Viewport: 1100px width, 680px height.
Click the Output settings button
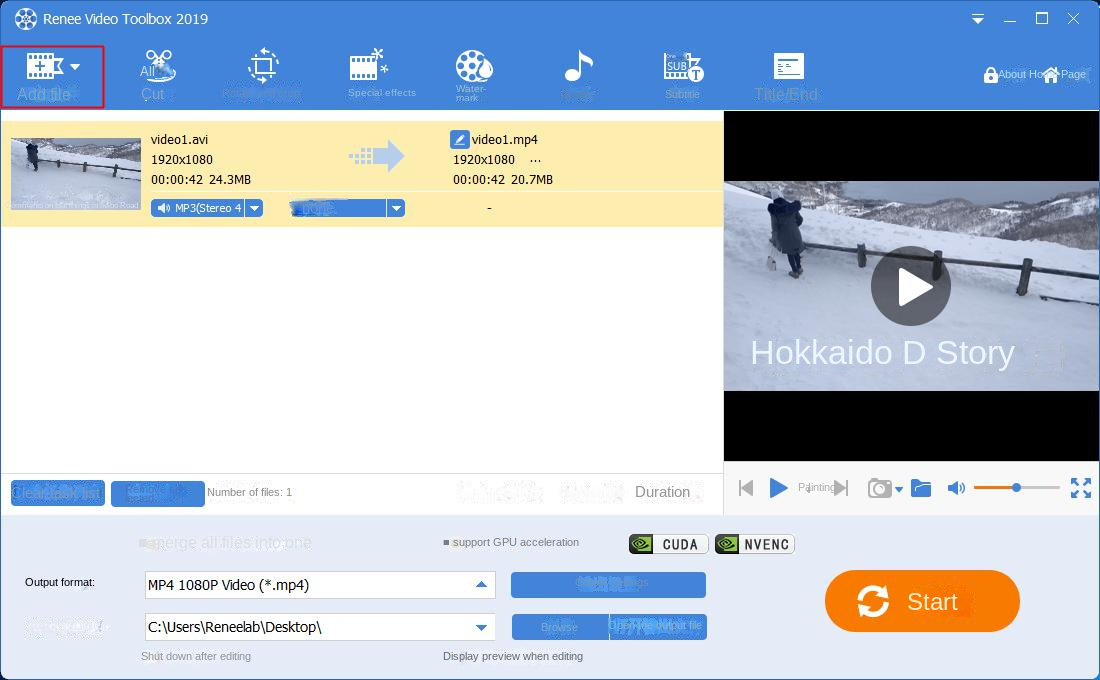pos(608,585)
